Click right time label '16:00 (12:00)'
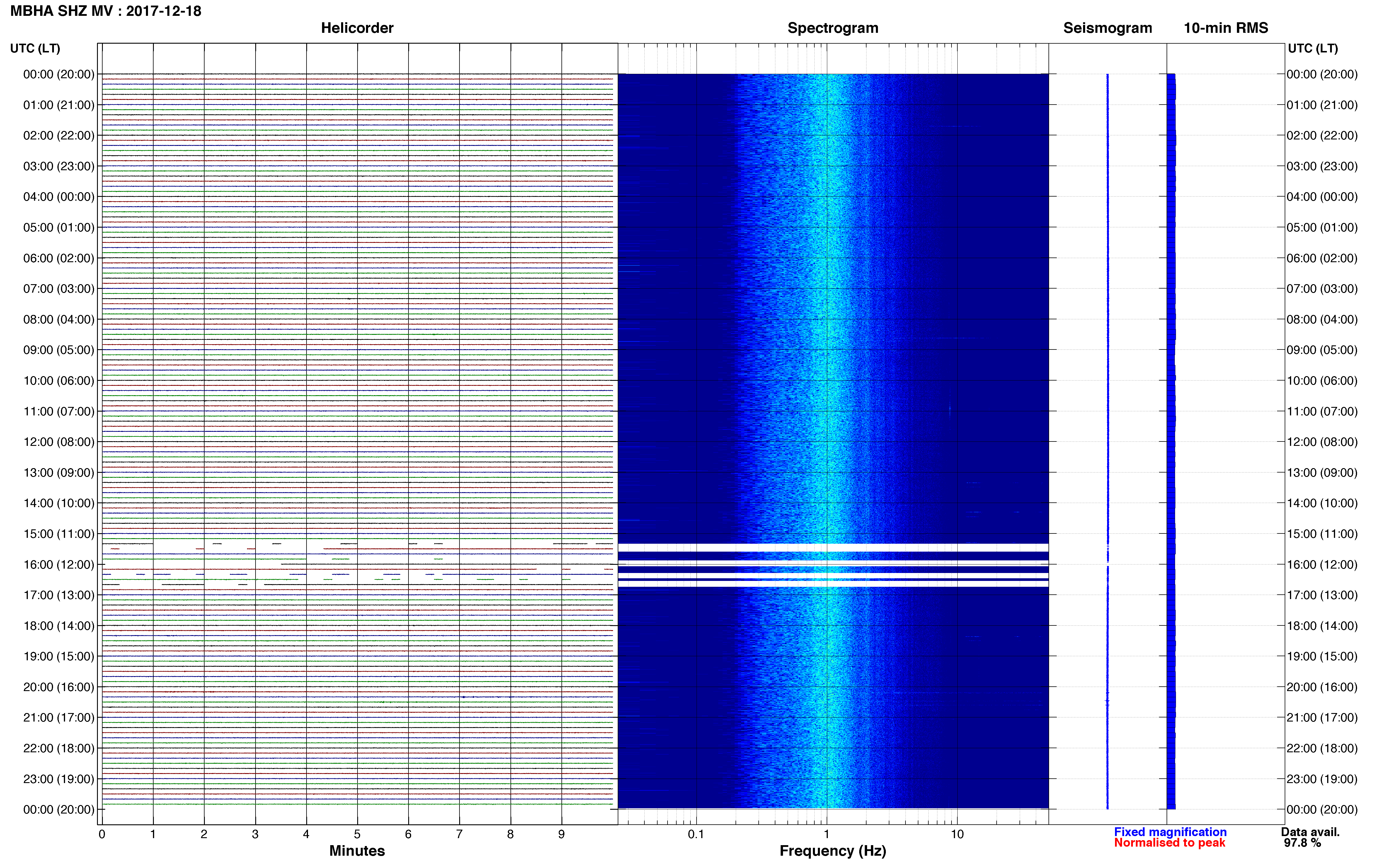Screen dimensions: 1389x868 coord(1322,564)
